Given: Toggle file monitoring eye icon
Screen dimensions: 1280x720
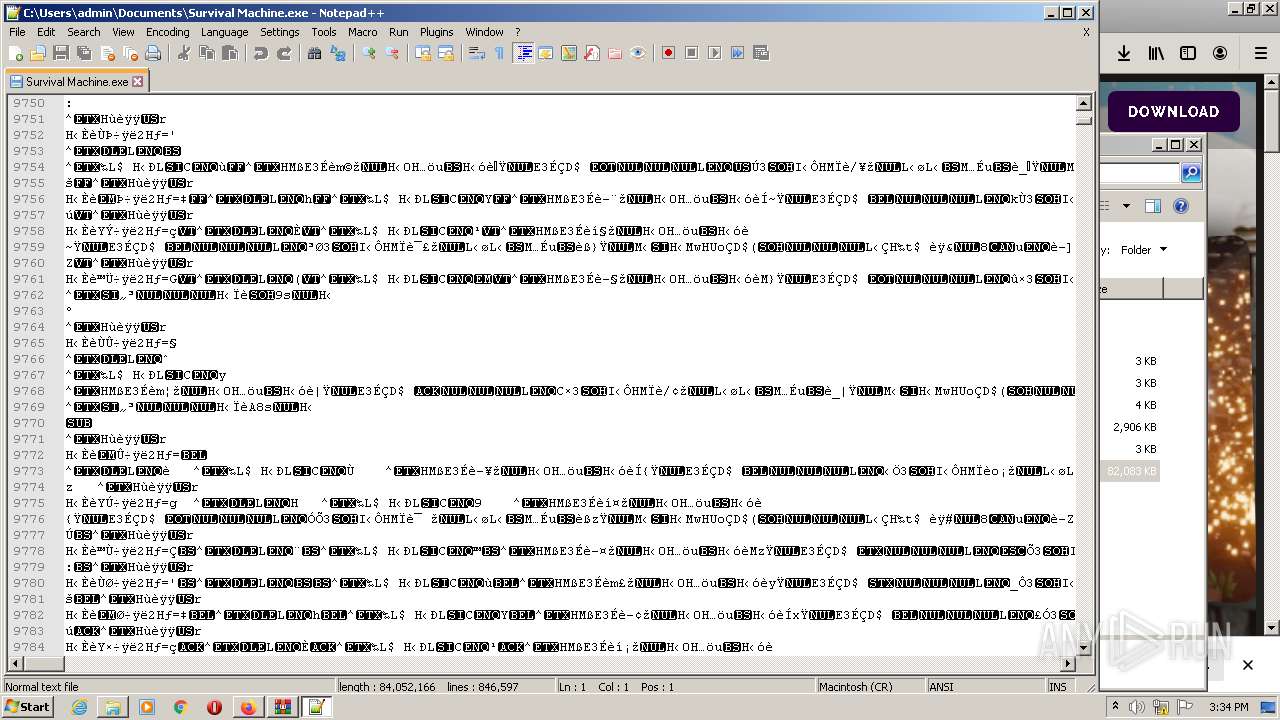Looking at the screenshot, I should point(638,53).
